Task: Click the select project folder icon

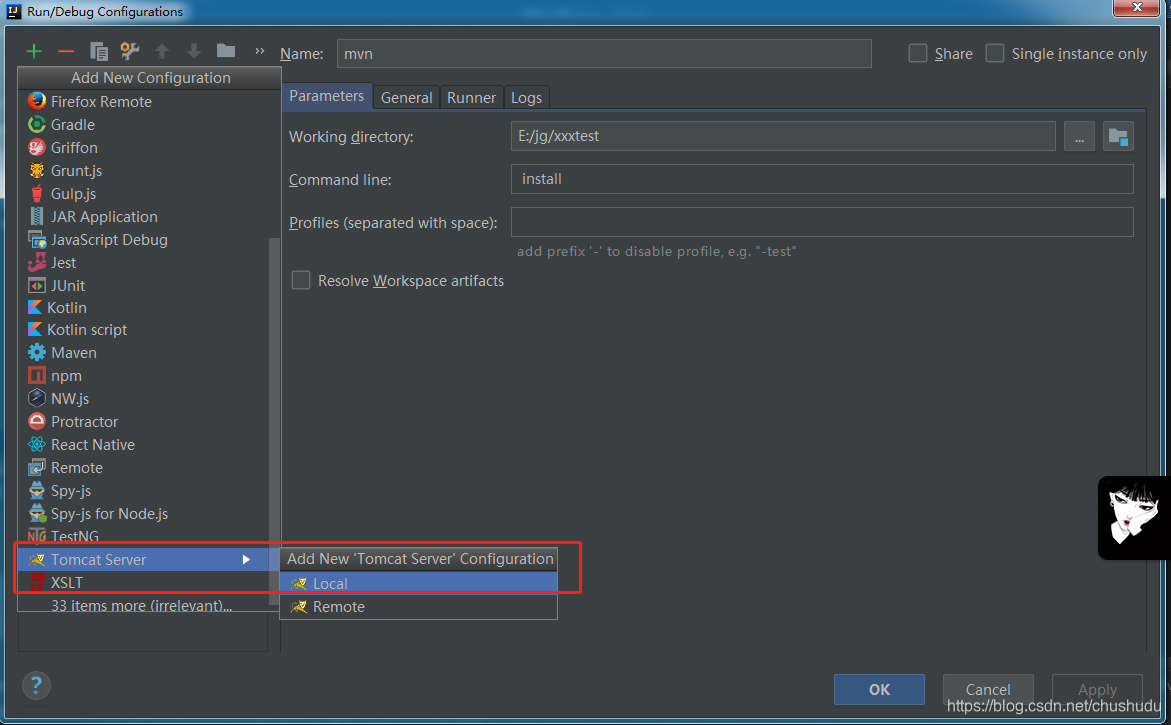Action: click(1118, 137)
